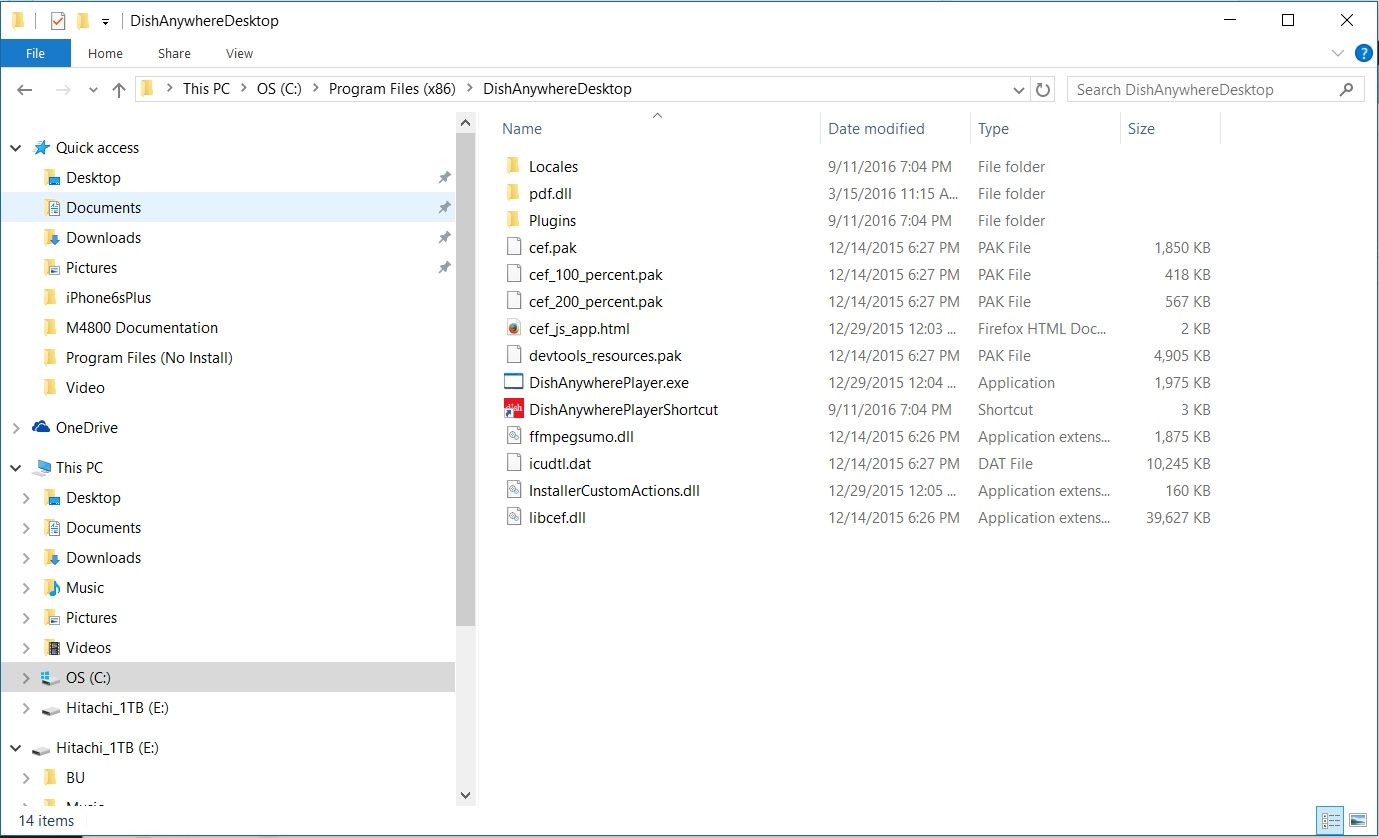Click the Forward arrow button
Screen dimensions: 1379x838
click(63, 89)
